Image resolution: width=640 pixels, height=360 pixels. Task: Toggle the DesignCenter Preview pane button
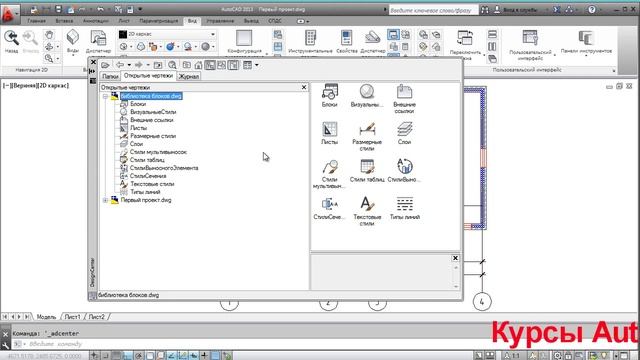[x=222, y=65]
